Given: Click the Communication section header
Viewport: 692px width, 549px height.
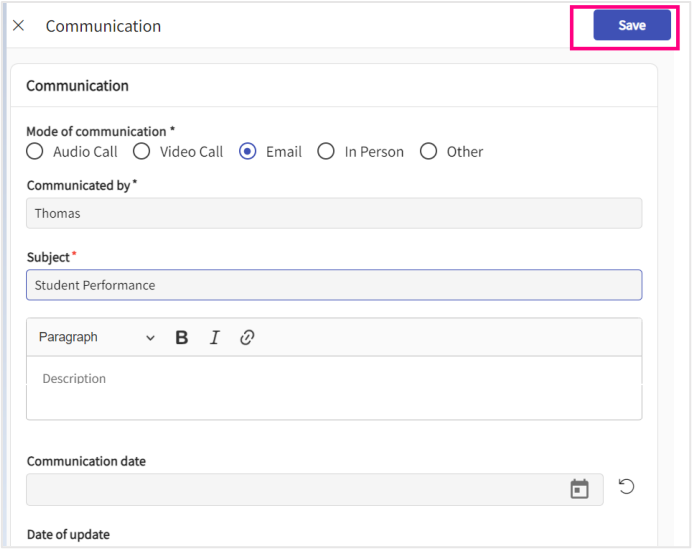Looking at the screenshot, I should 78,86.
